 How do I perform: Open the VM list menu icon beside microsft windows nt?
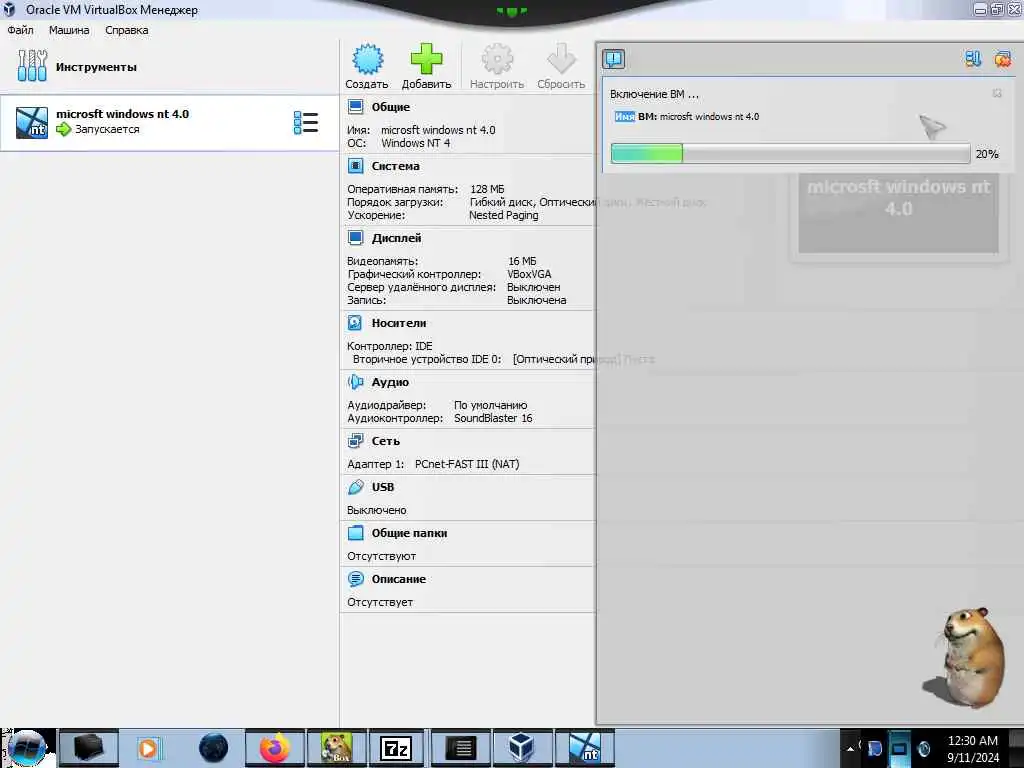click(x=306, y=123)
